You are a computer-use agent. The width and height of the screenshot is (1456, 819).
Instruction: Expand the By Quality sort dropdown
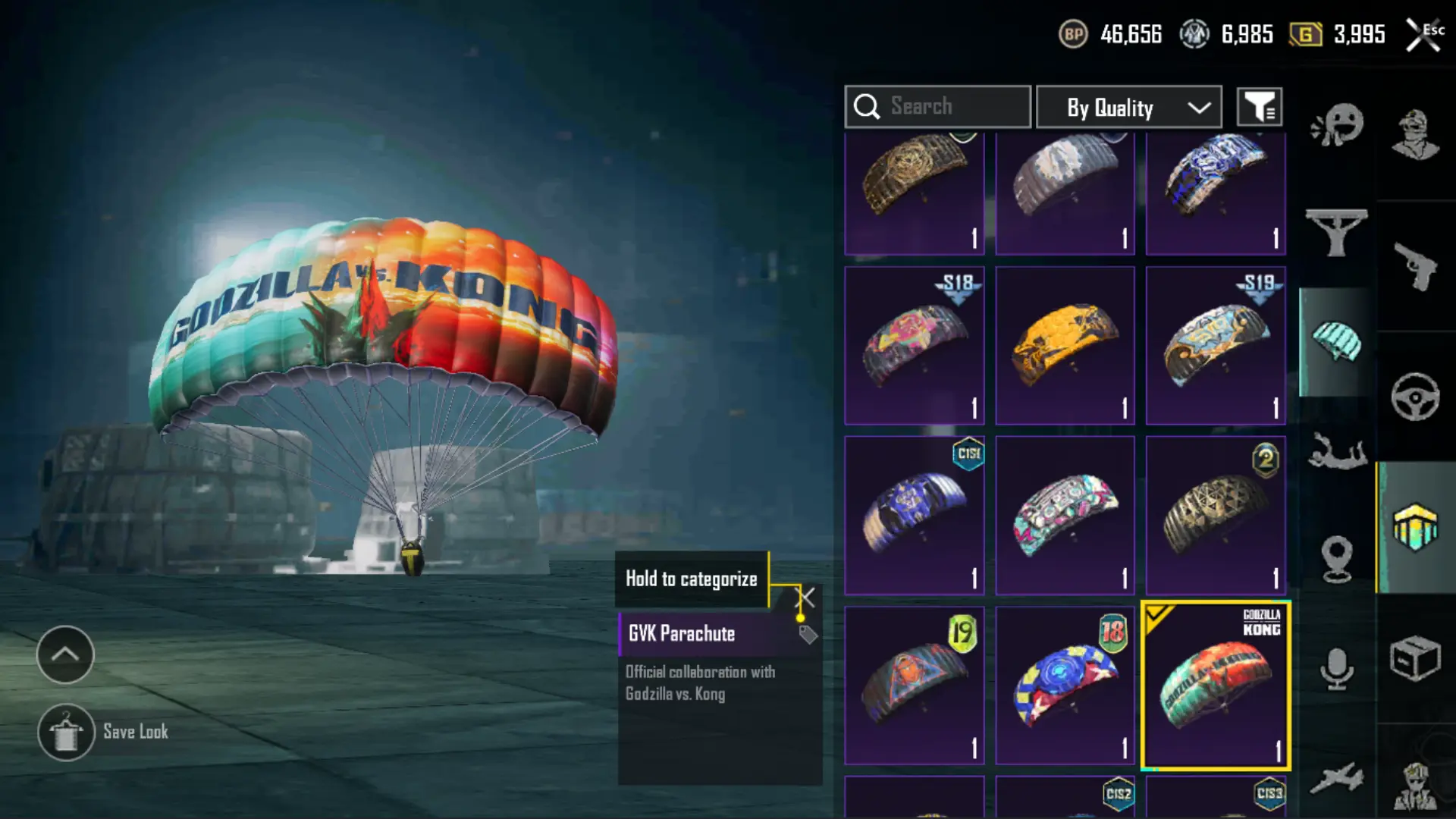click(x=1128, y=107)
